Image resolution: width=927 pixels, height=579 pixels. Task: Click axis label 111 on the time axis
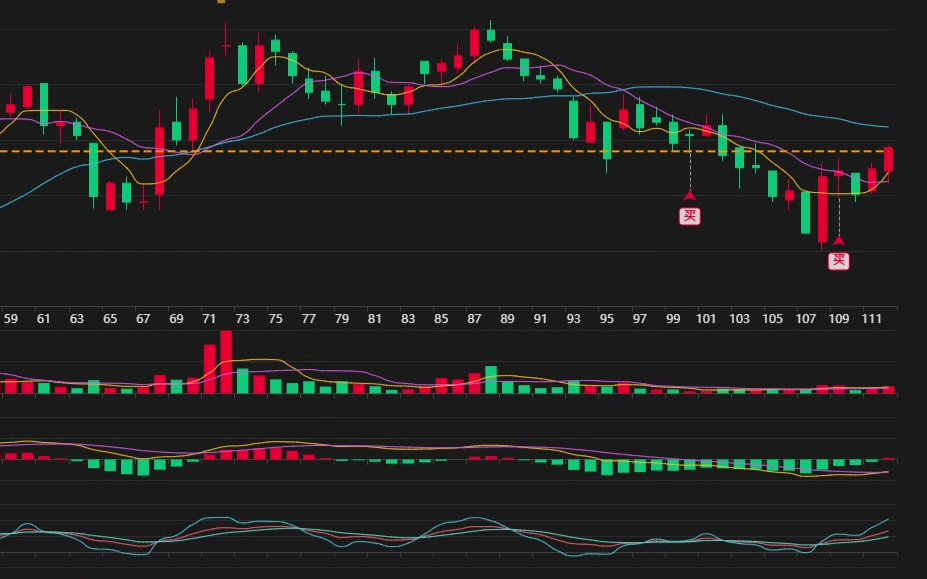871,319
